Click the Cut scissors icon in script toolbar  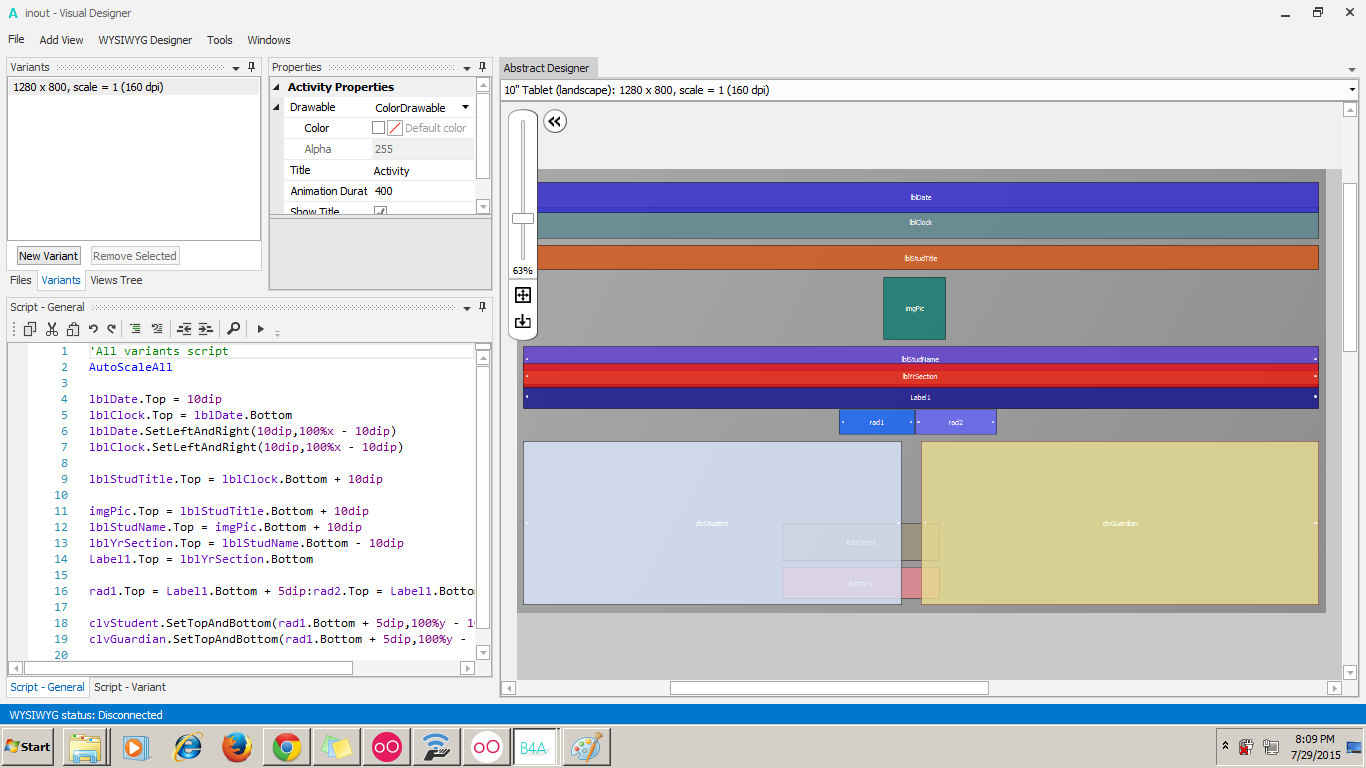tap(52, 329)
